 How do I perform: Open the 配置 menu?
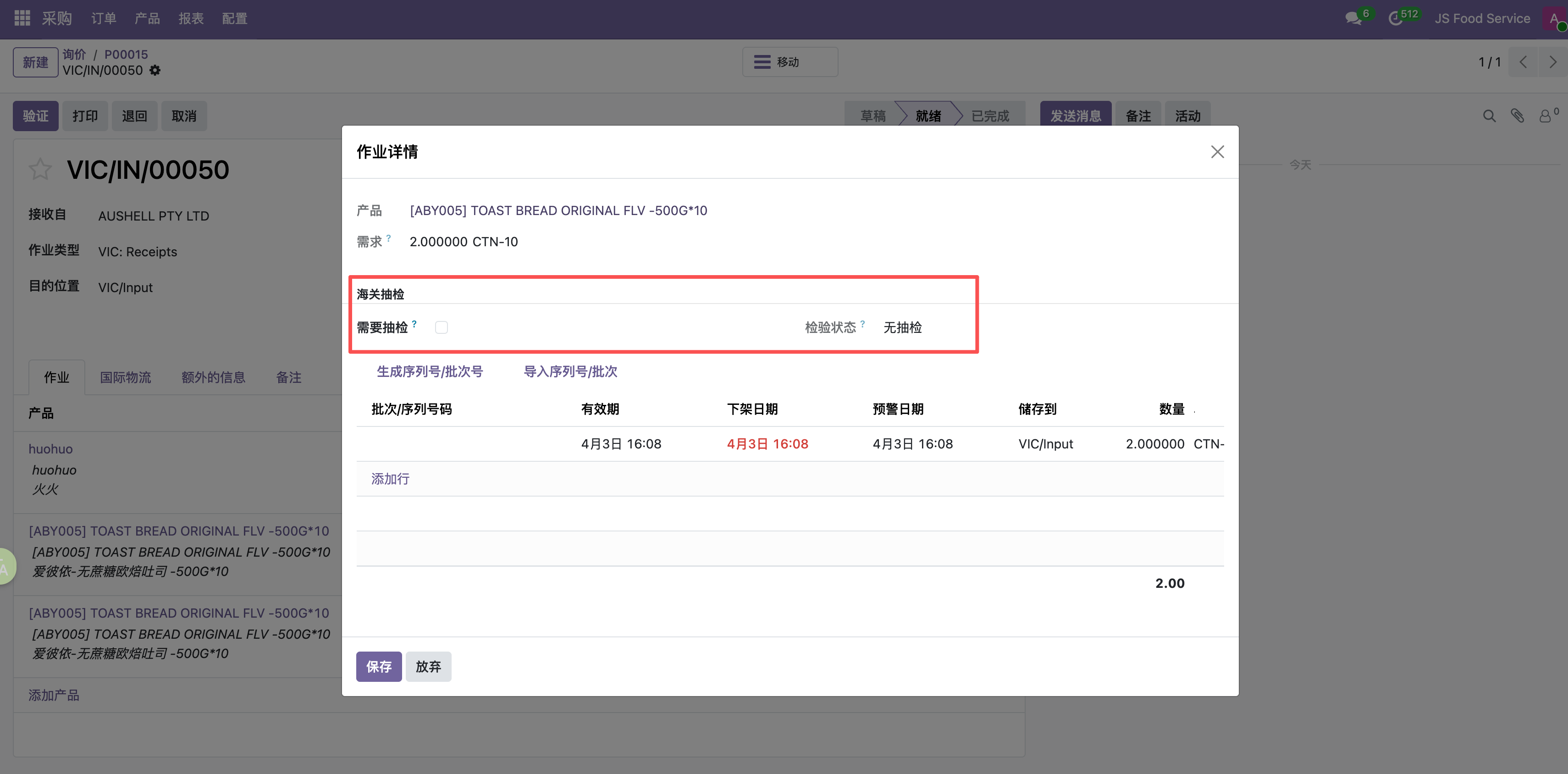tap(235, 18)
